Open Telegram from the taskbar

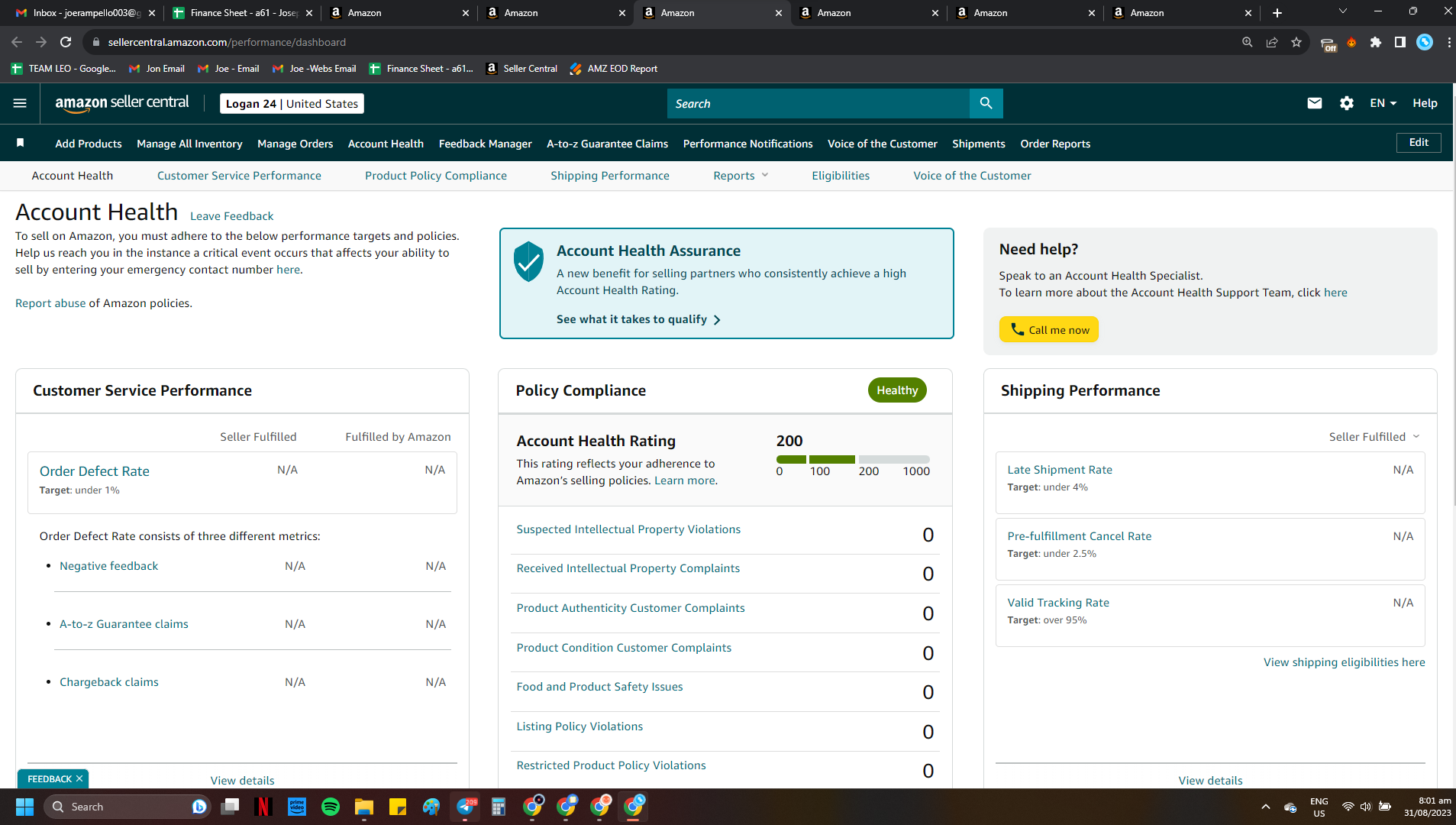(x=465, y=807)
